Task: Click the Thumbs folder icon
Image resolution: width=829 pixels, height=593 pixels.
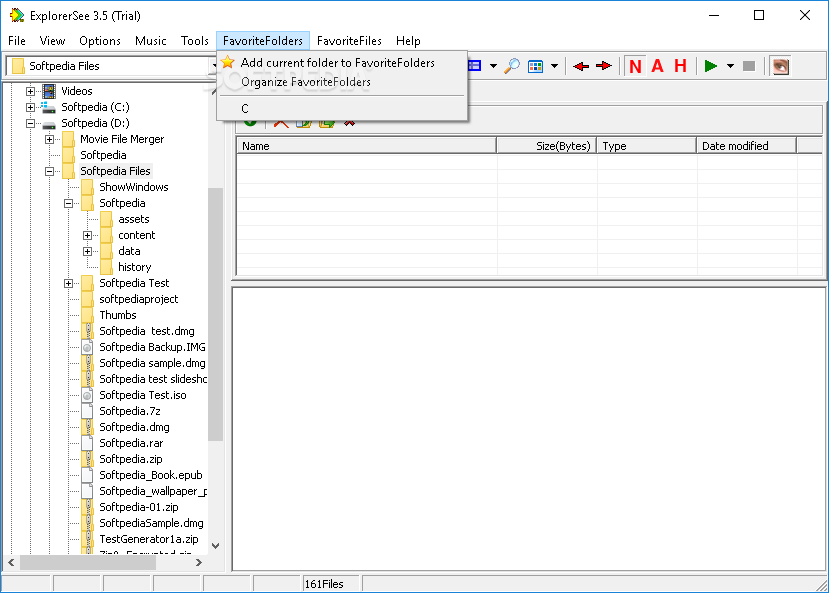Action: [88, 315]
